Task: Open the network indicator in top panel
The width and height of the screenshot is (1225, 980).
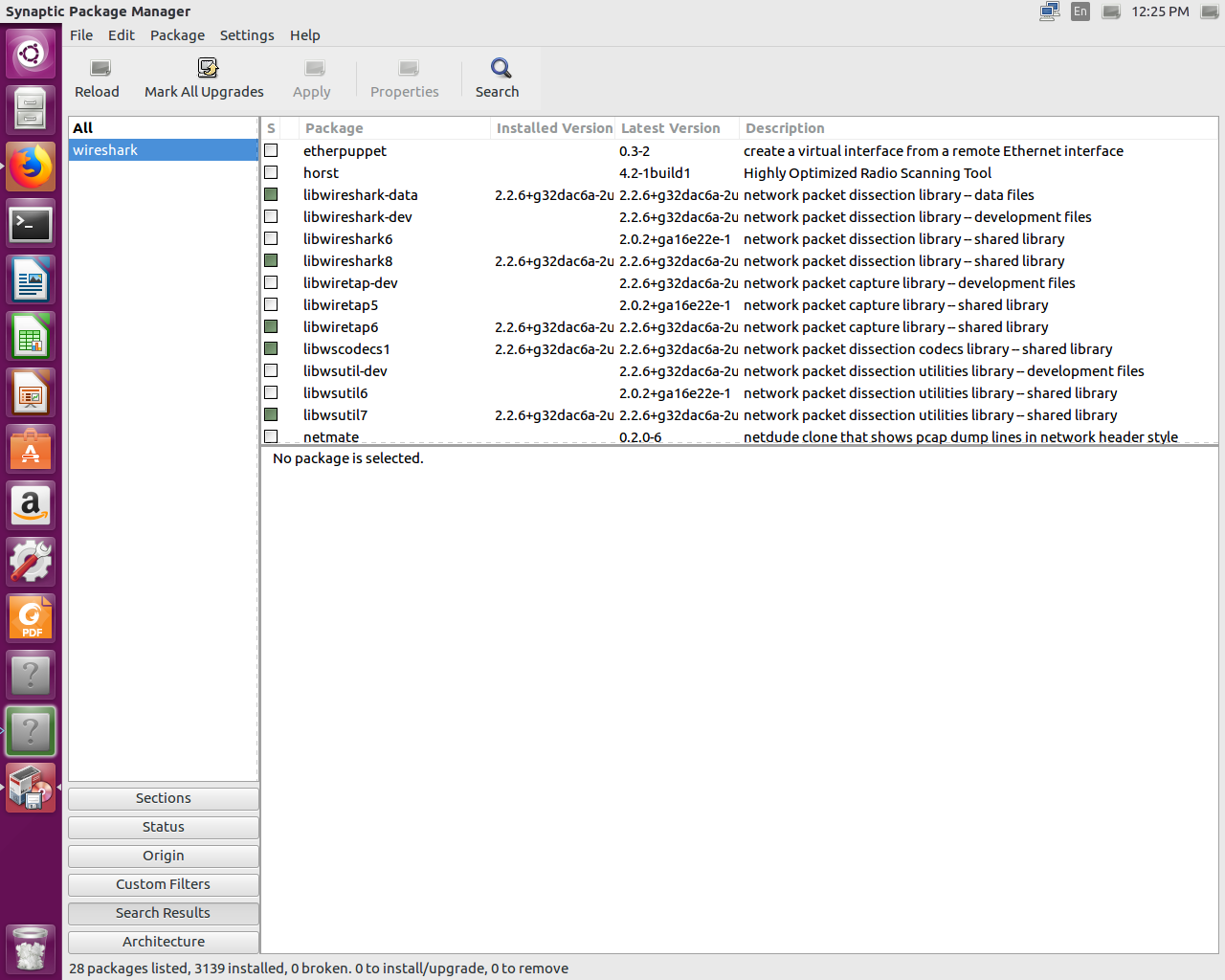Action: (1049, 11)
